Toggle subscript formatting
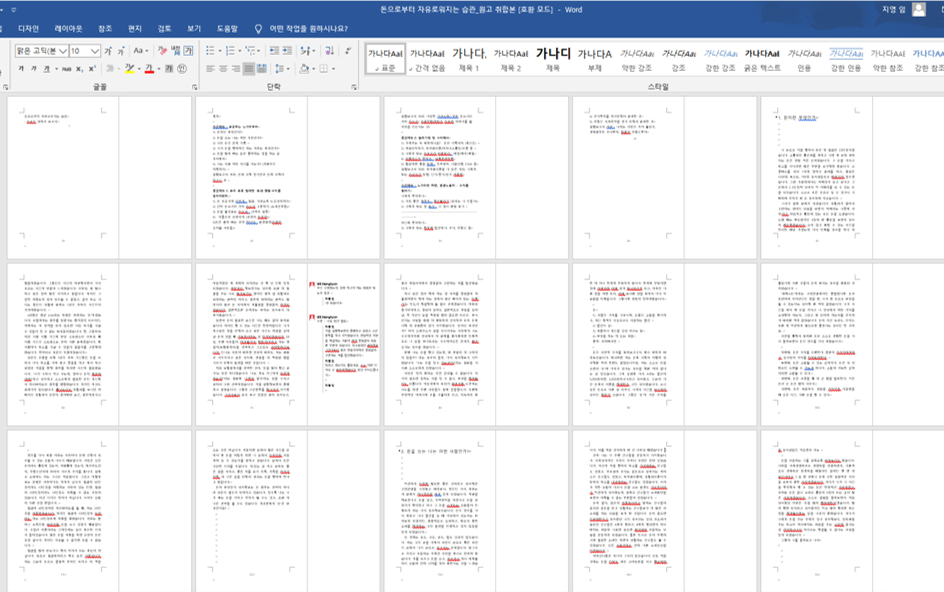The height and width of the screenshot is (592, 944). pyautogui.click(x=80, y=69)
